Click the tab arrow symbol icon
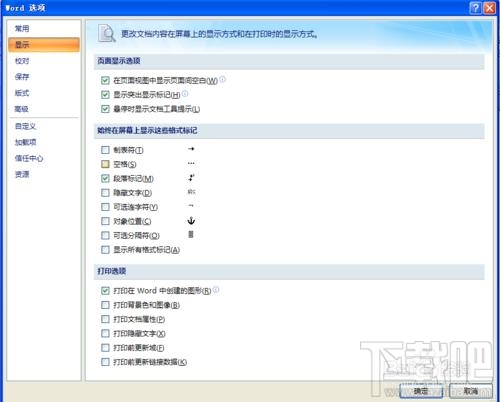Viewport: 500px width, 402px height. [x=191, y=149]
